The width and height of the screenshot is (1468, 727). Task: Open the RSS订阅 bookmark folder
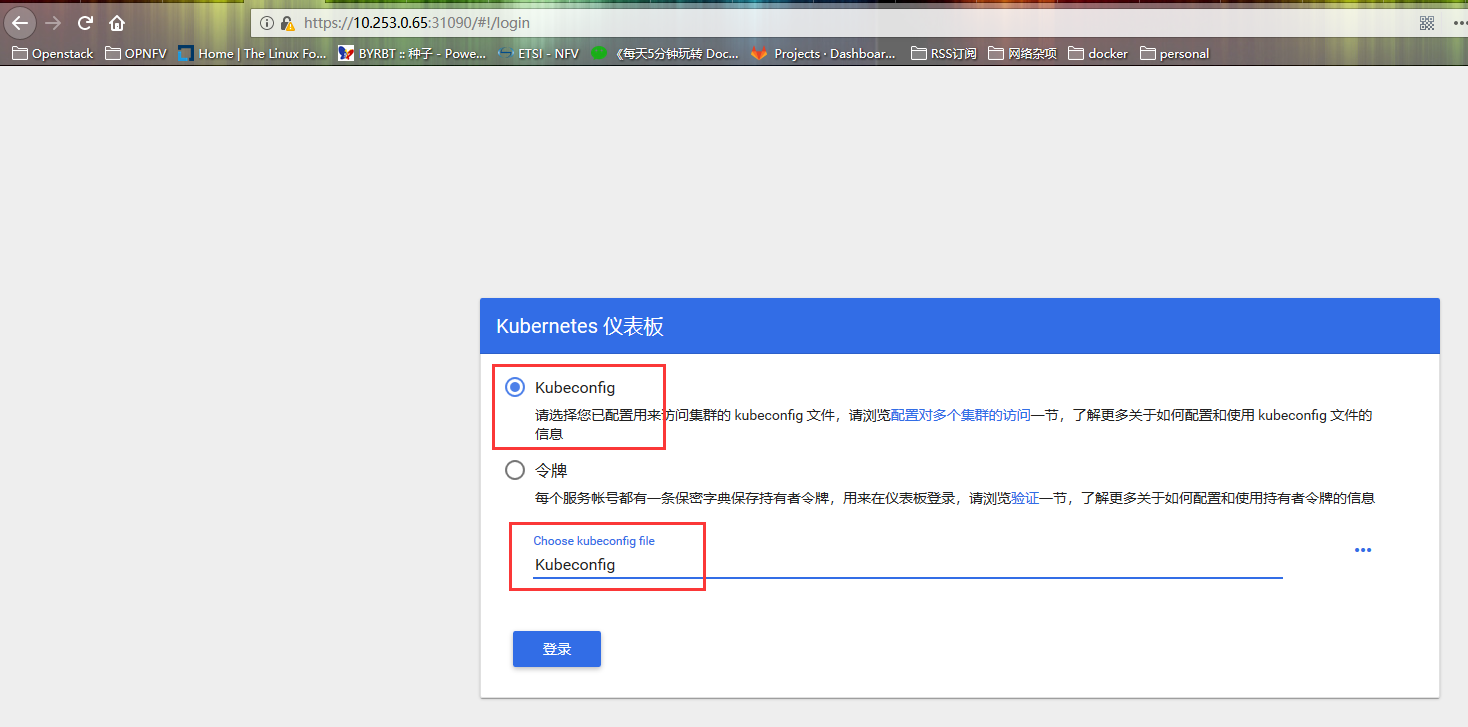943,54
